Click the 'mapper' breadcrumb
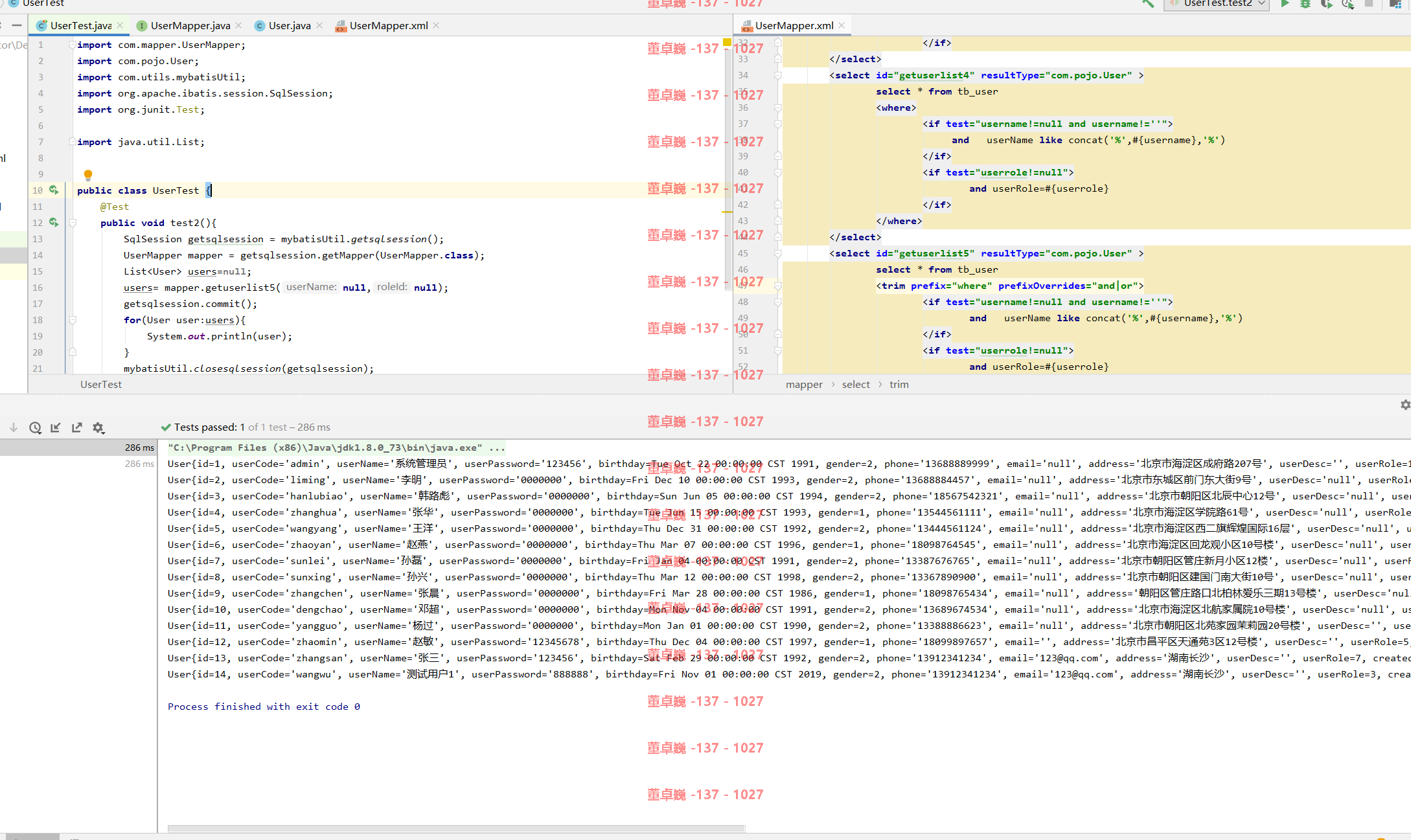 pos(804,385)
